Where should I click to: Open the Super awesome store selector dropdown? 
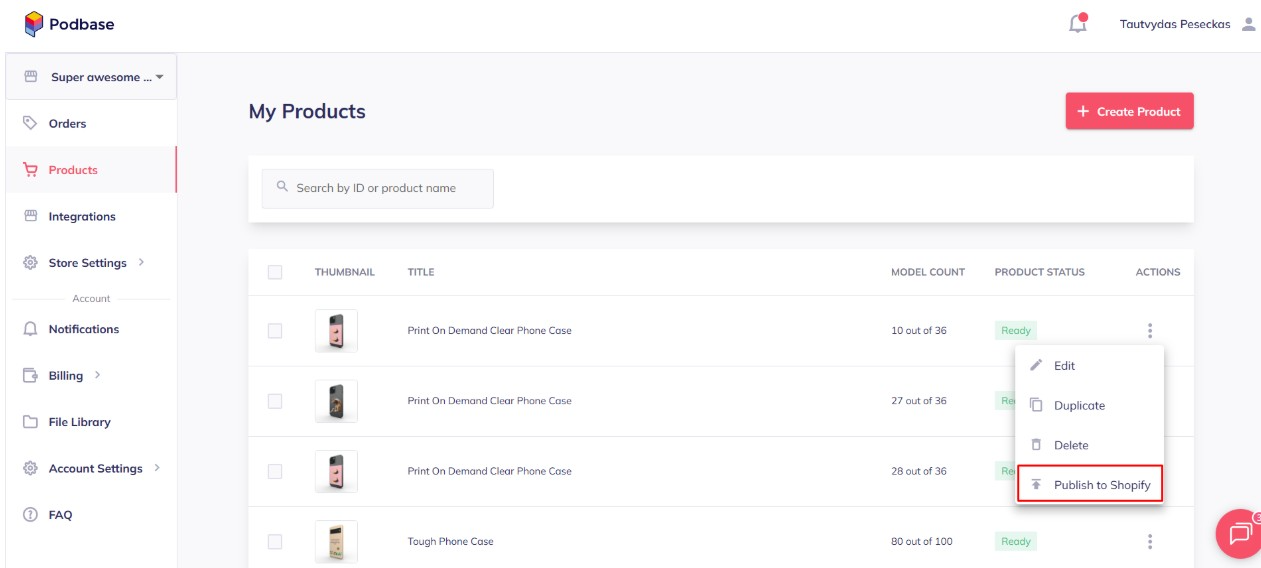[91, 77]
